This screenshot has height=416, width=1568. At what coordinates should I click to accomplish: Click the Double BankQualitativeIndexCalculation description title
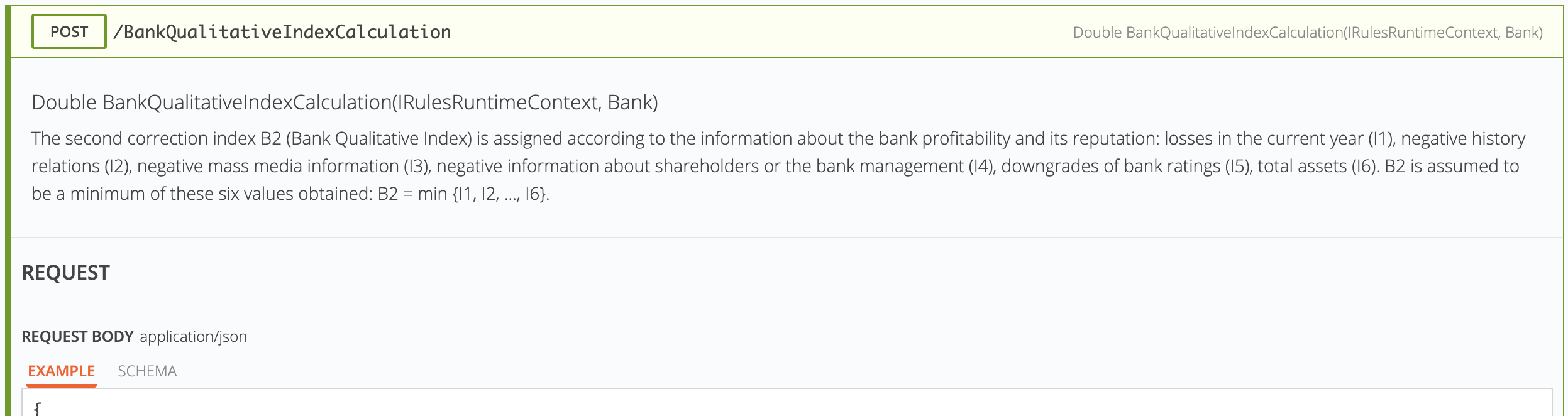point(345,102)
